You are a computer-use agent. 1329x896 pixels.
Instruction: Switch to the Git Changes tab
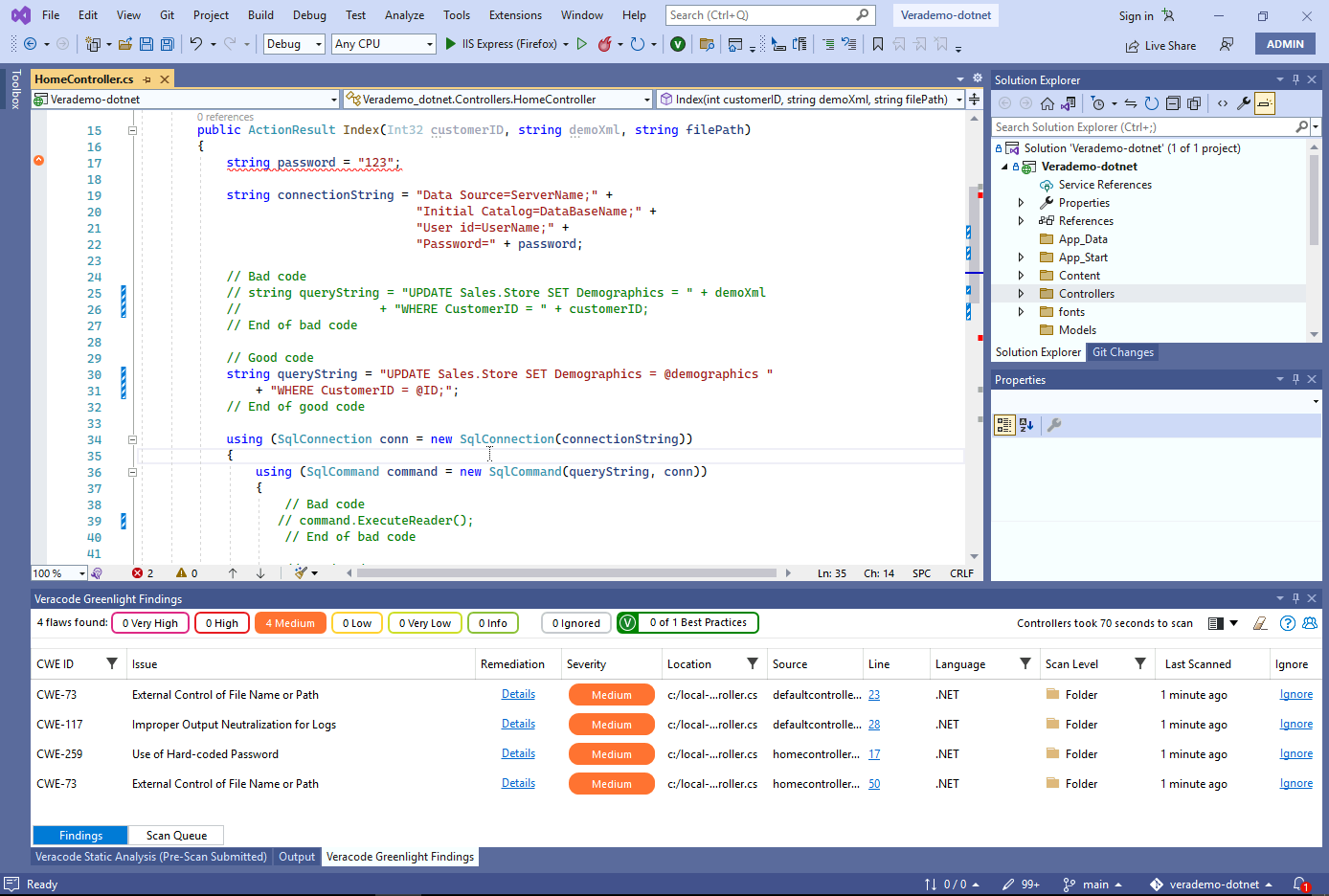(x=1122, y=352)
